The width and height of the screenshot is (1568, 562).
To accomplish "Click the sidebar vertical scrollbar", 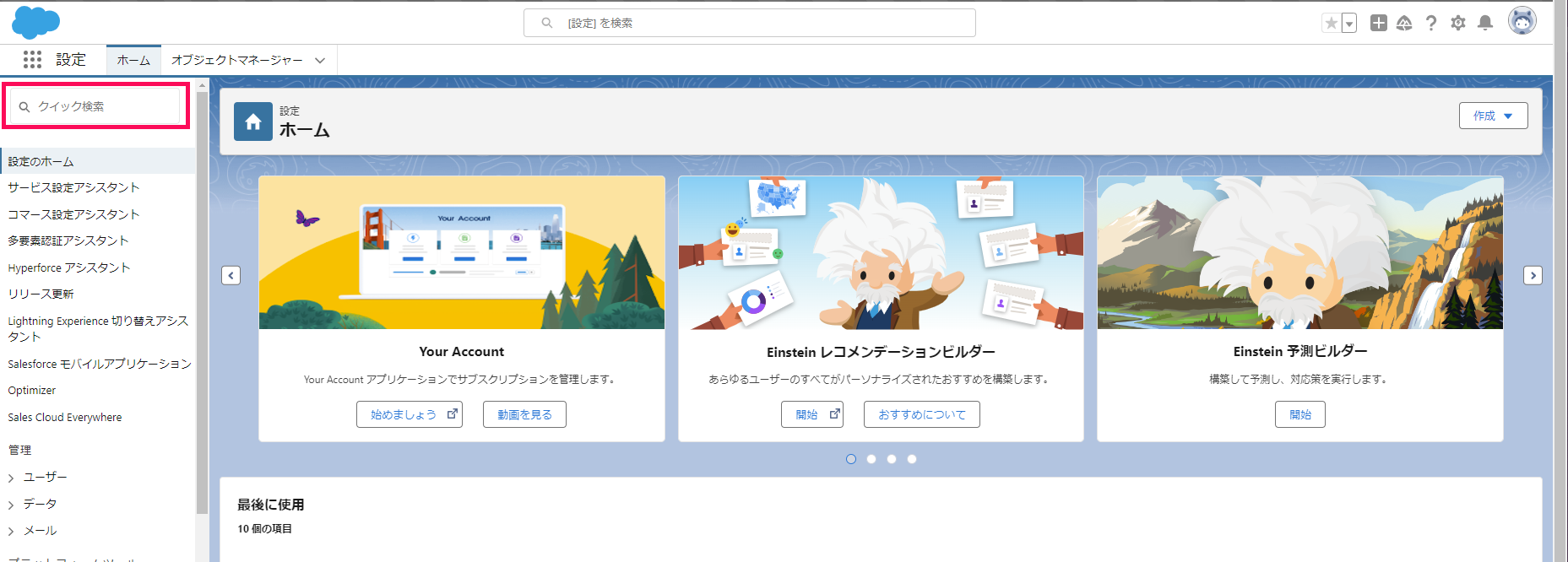I will [x=202, y=303].
